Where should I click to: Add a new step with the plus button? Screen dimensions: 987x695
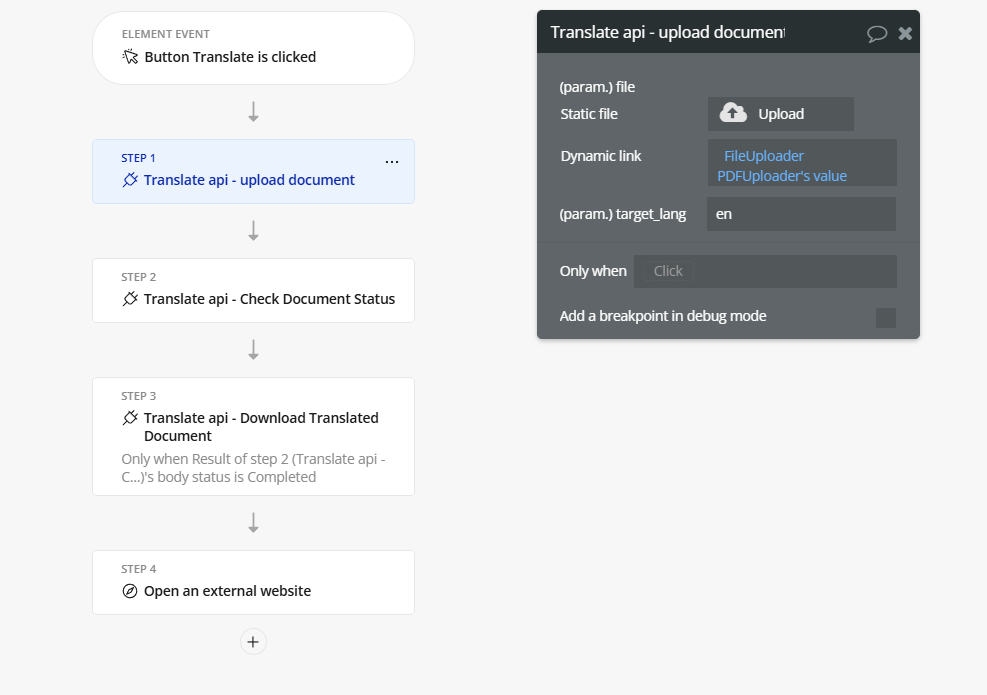(253, 642)
